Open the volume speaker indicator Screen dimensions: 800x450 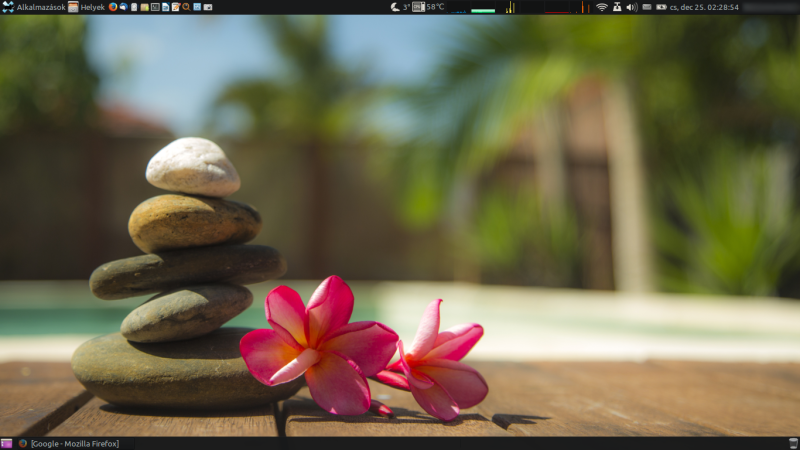pyautogui.click(x=631, y=7)
